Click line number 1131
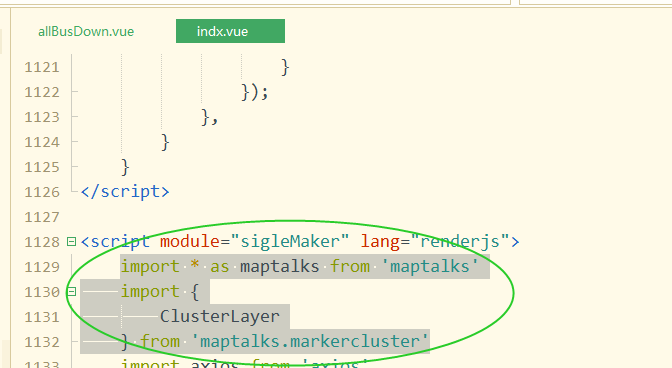The image size is (672, 368). (42, 317)
